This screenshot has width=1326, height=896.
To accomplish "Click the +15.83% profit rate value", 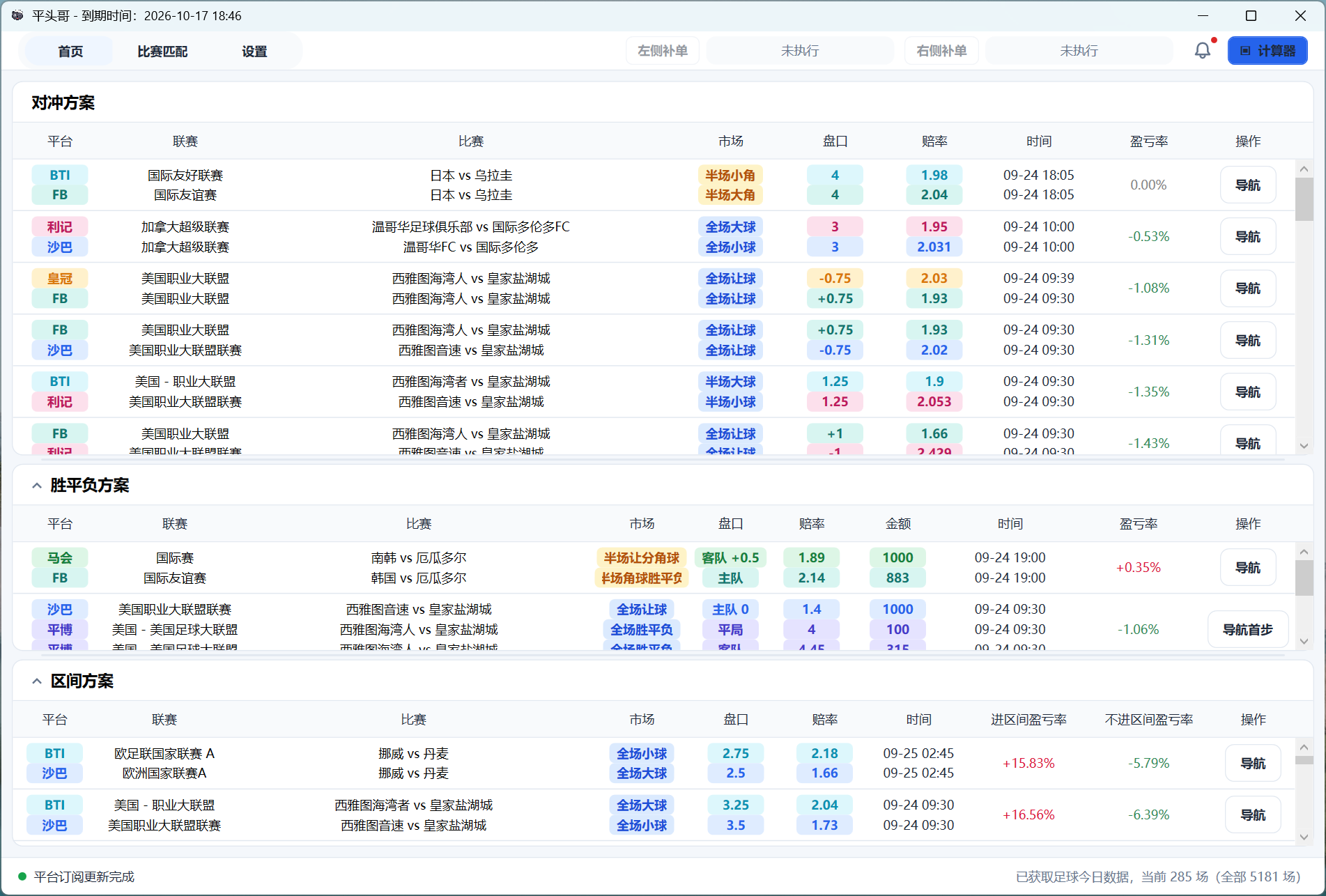I will (1028, 764).
